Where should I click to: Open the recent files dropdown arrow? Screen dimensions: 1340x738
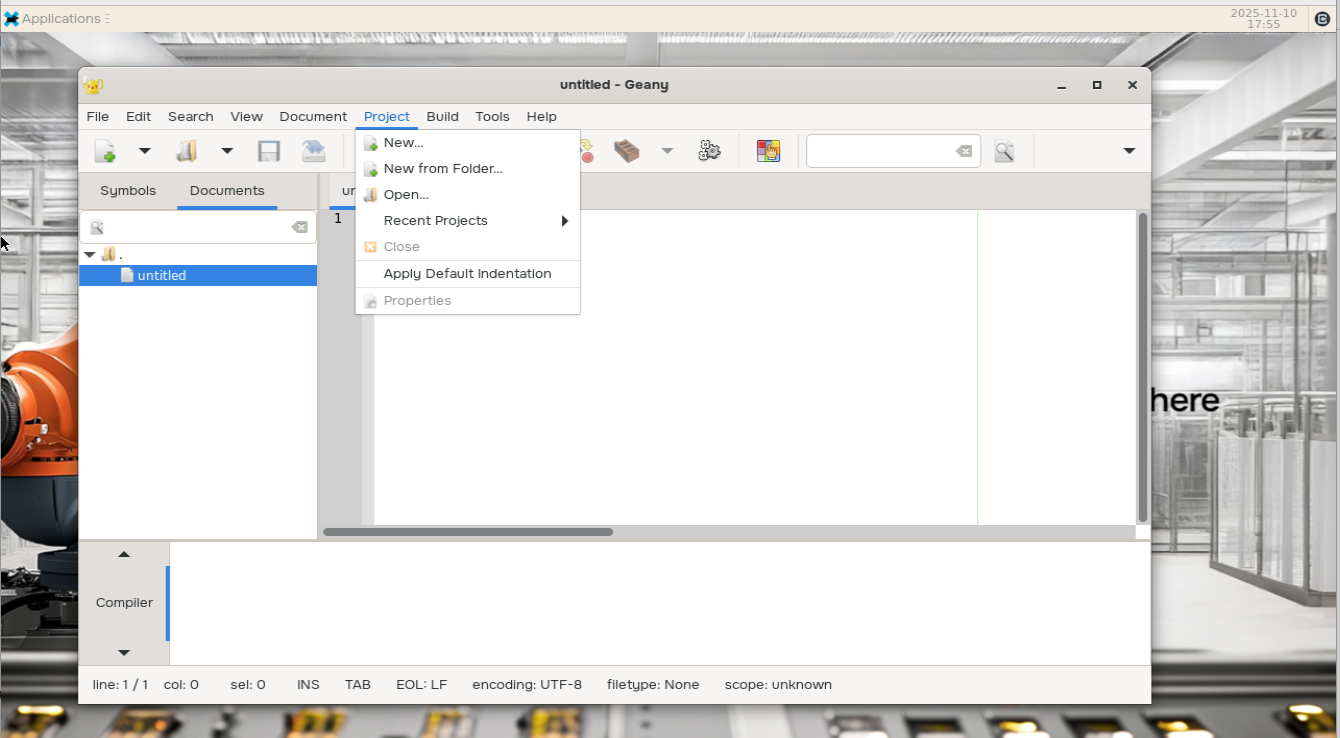coord(227,151)
